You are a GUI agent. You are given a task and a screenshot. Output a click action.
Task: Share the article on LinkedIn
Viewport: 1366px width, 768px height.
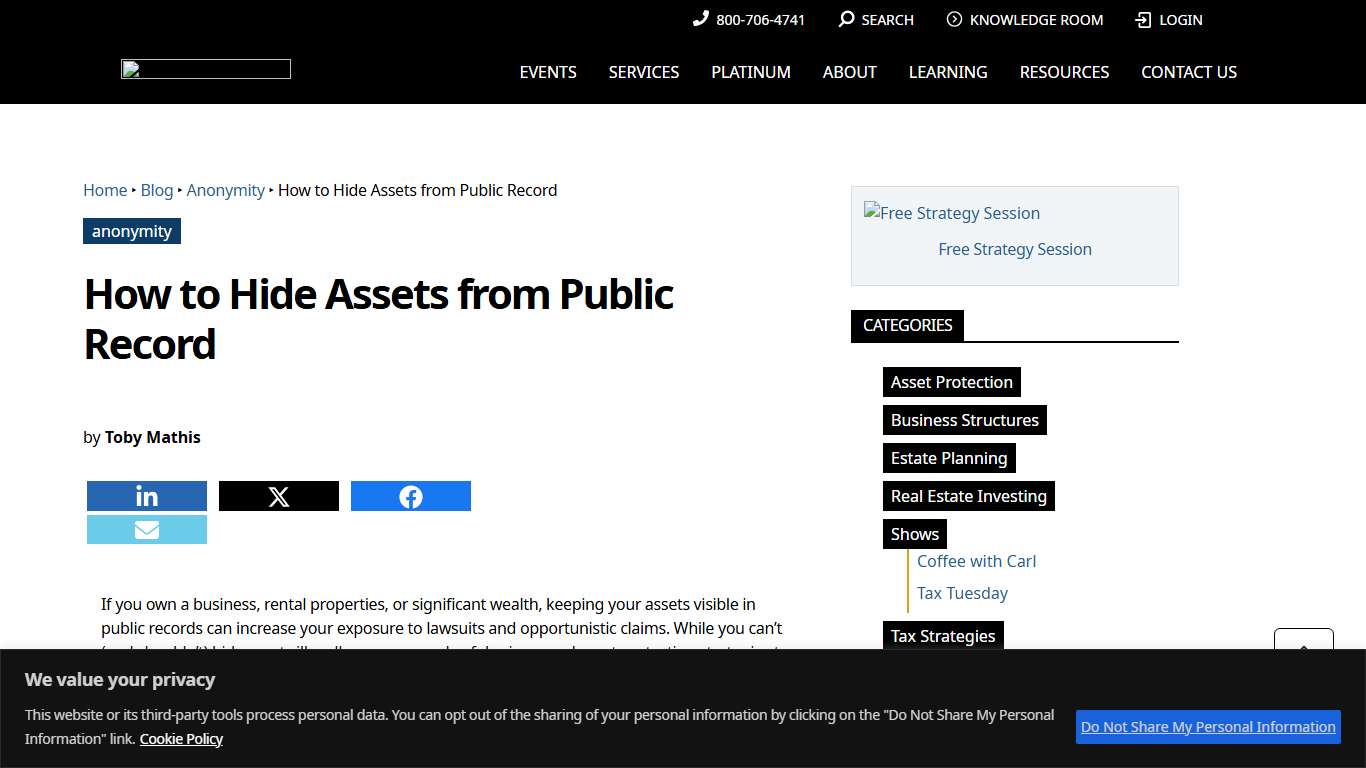point(146,495)
